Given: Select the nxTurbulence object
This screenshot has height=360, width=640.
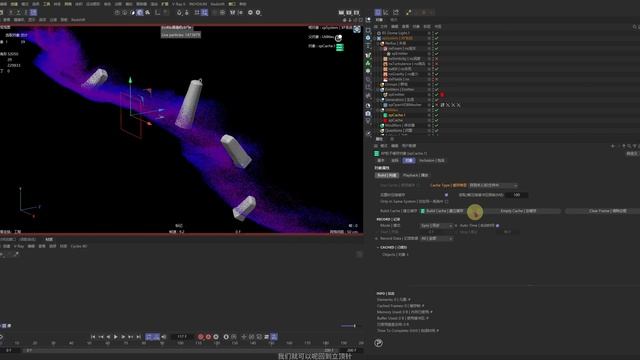Looking at the screenshot, I should 406,64.
